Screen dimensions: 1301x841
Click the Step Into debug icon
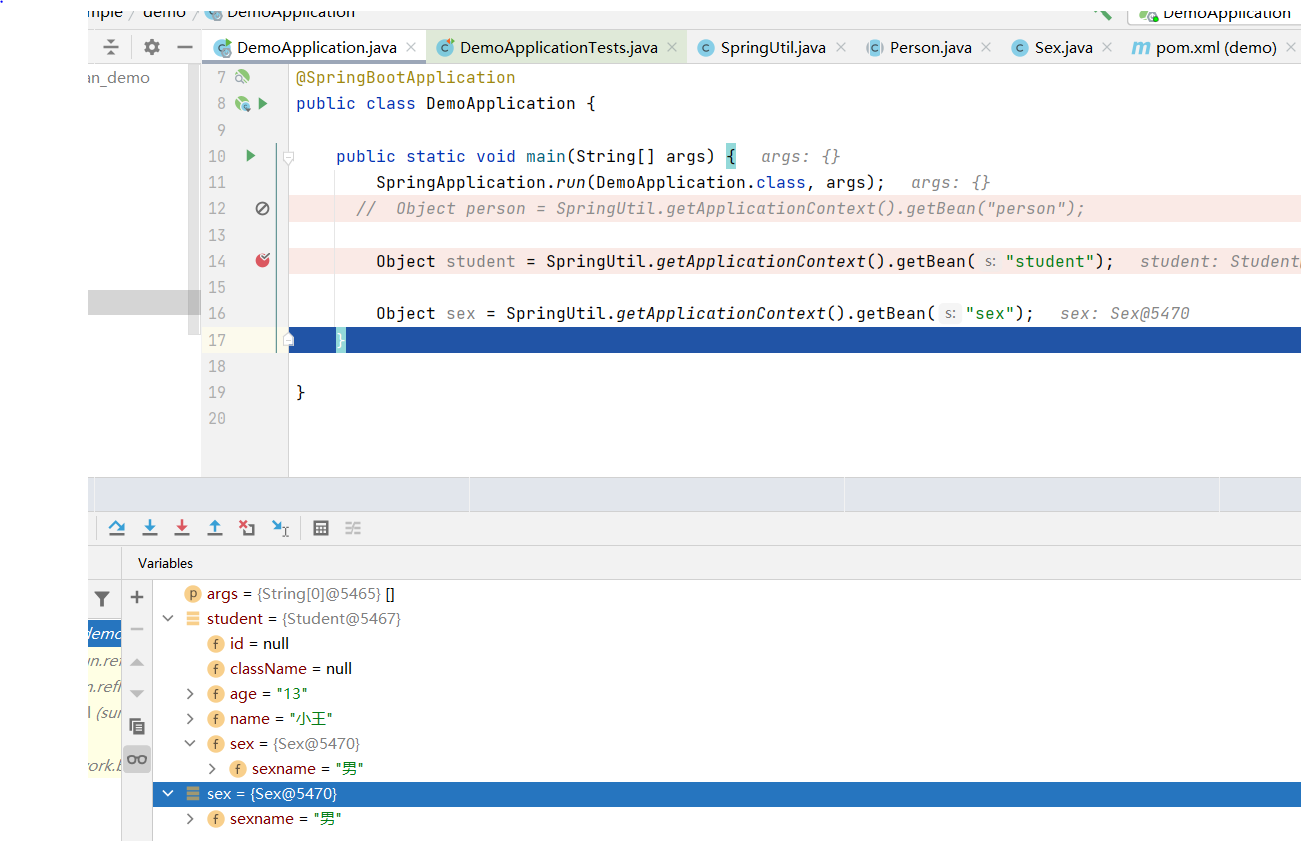coord(150,528)
